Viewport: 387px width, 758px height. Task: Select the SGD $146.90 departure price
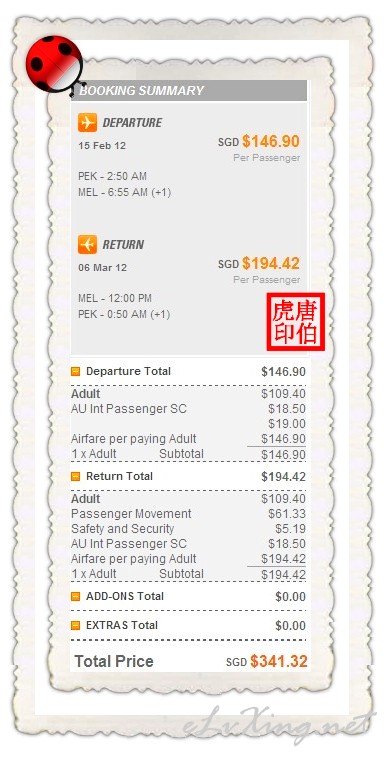tap(258, 141)
